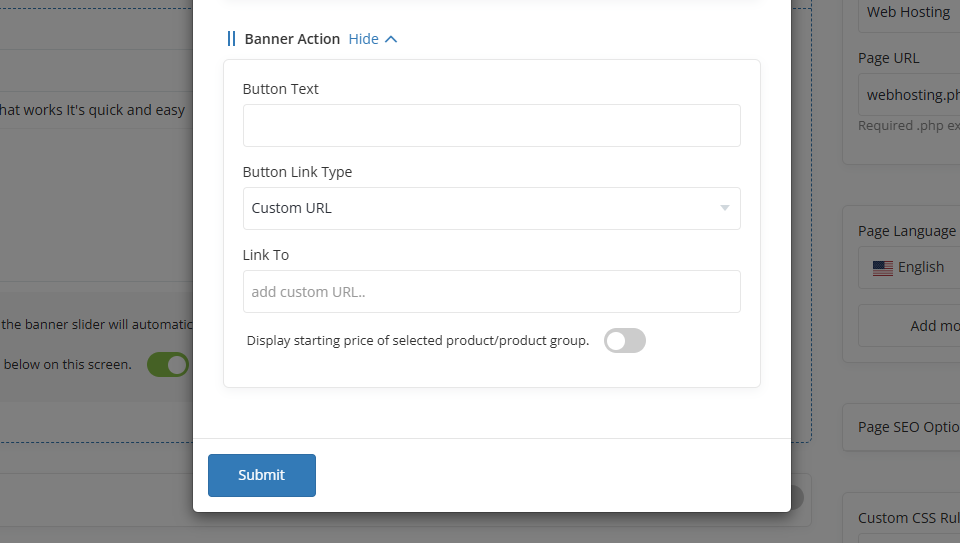Enable the display starting price toggle

click(x=625, y=341)
